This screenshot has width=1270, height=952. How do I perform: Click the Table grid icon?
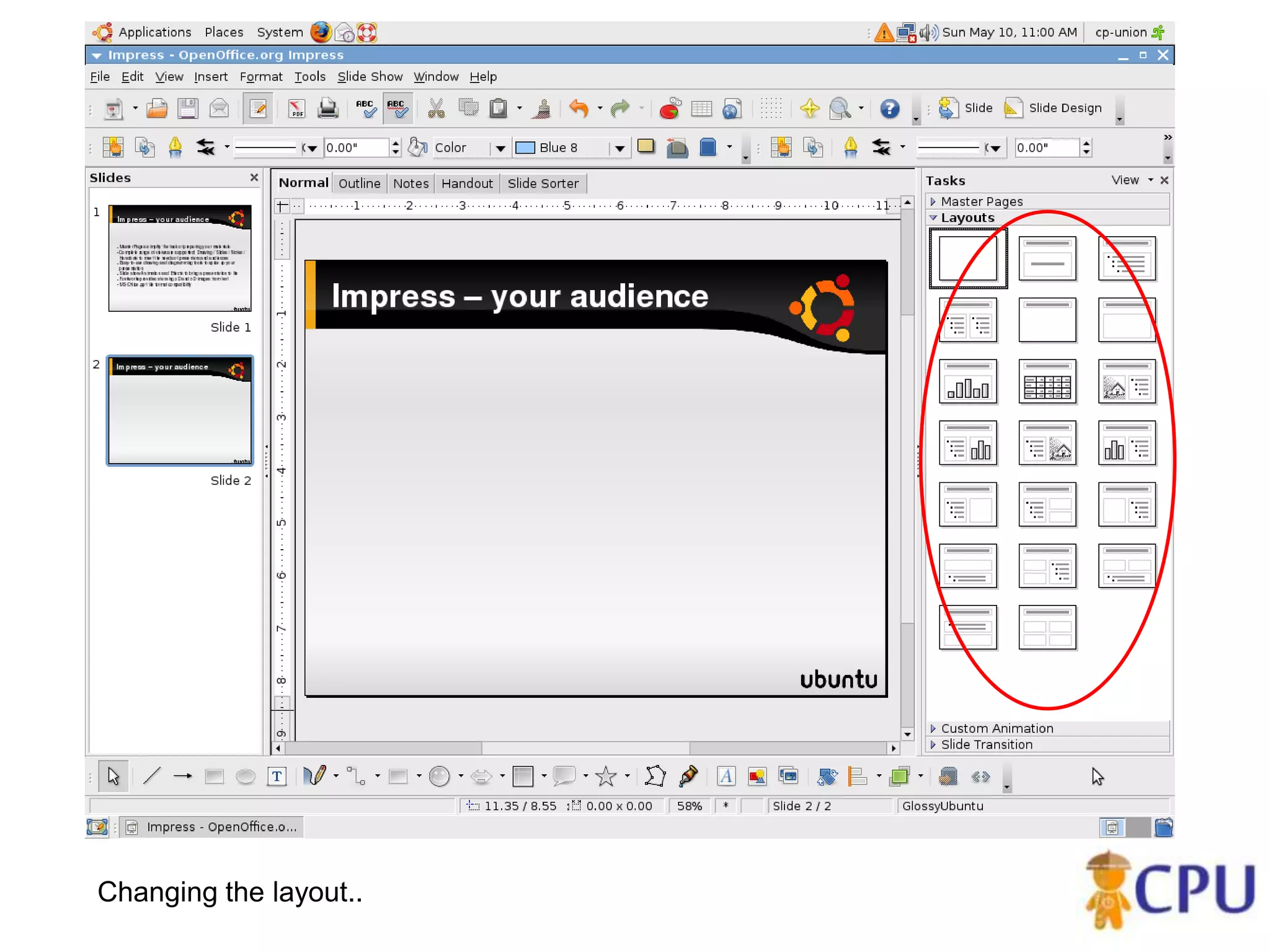pos(701,108)
